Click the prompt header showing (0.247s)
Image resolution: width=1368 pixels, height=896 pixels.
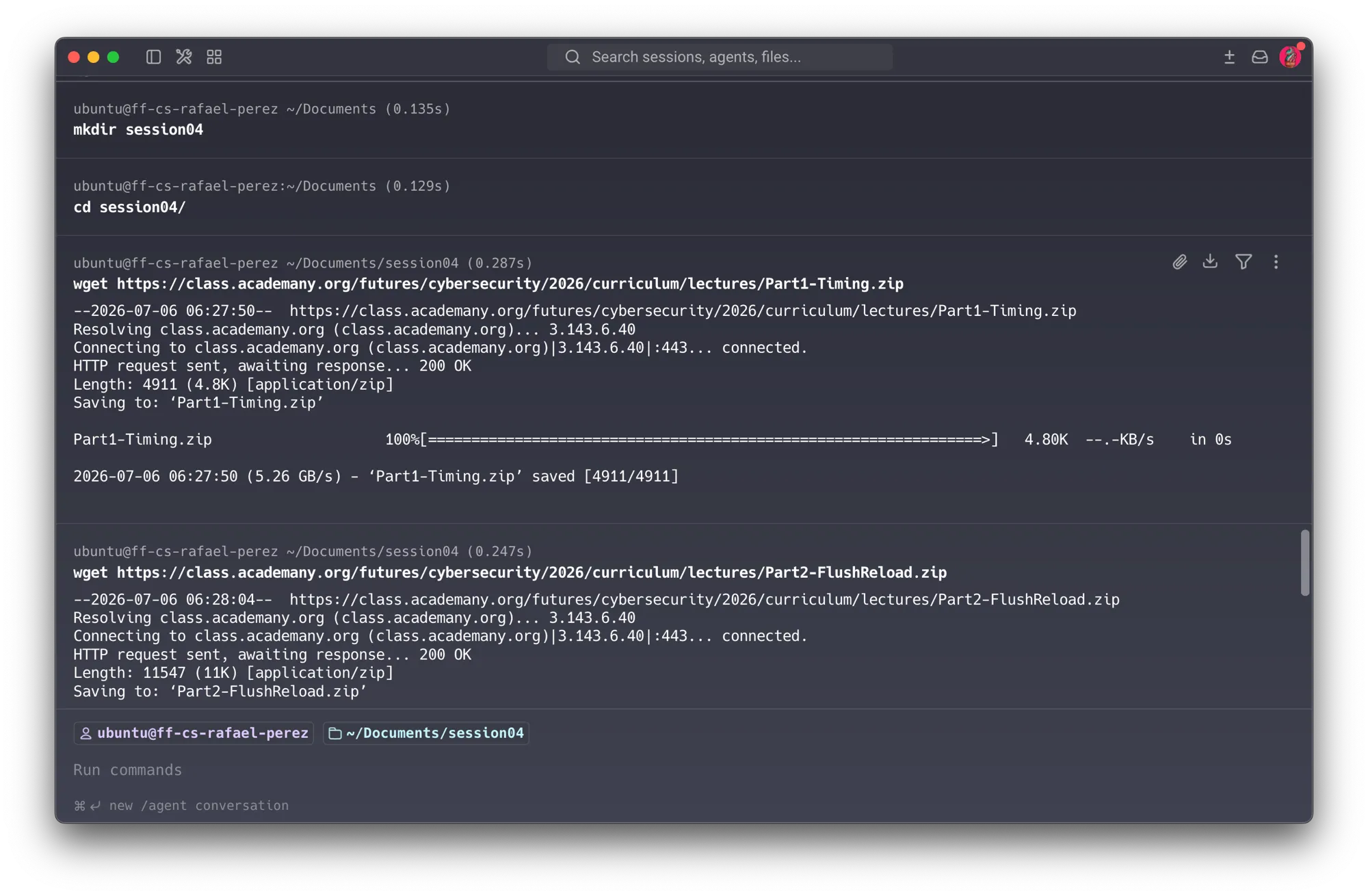(303, 551)
